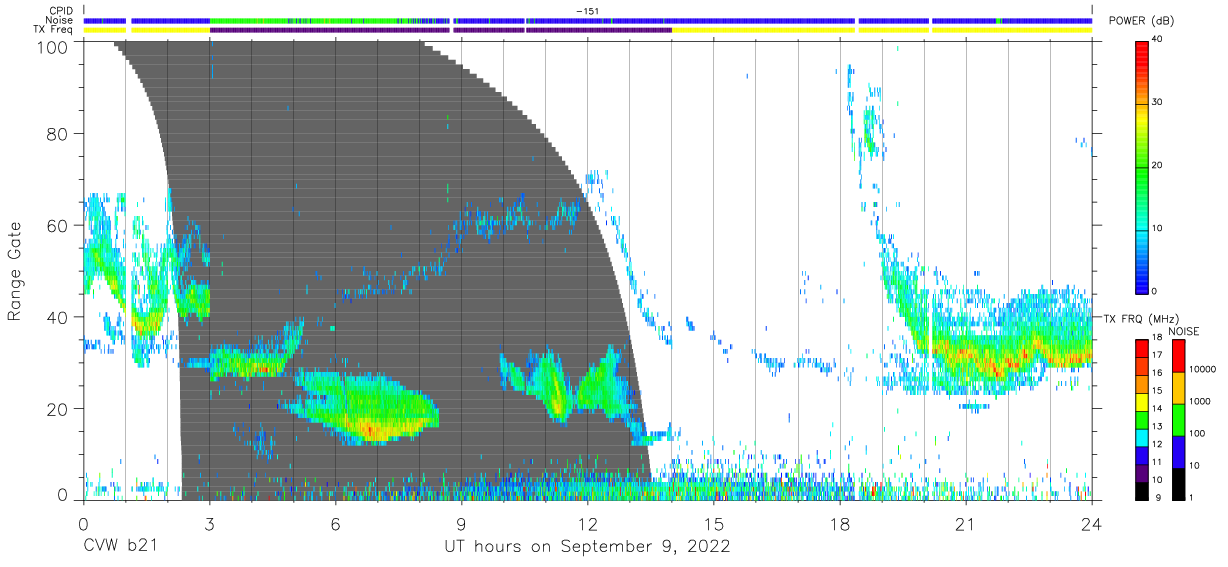Click the TX Freq row label
This screenshot has height=567, width=1228.
click(x=54, y=30)
